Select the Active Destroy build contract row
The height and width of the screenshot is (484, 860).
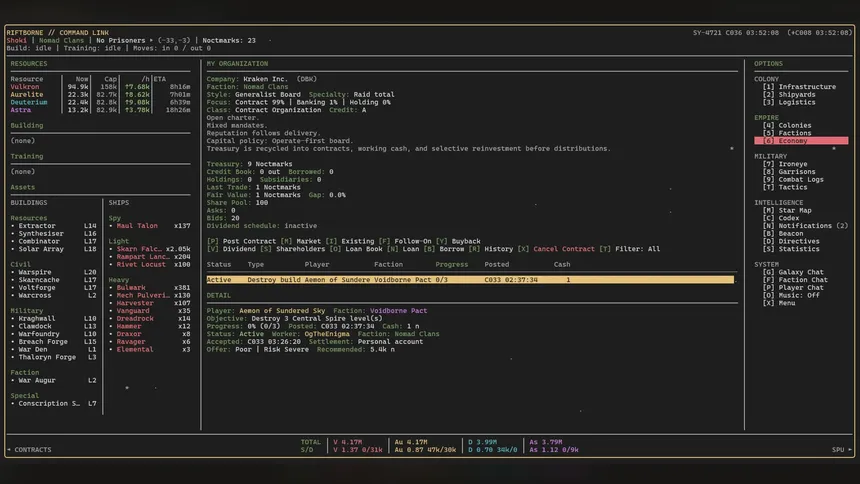(470, 280)
